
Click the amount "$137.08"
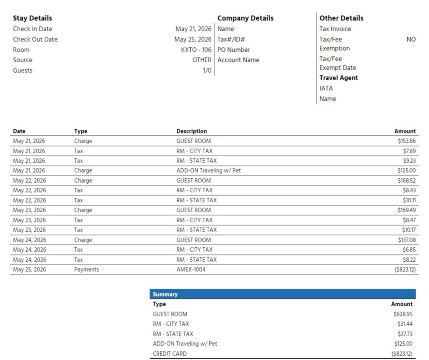(407, 240)
